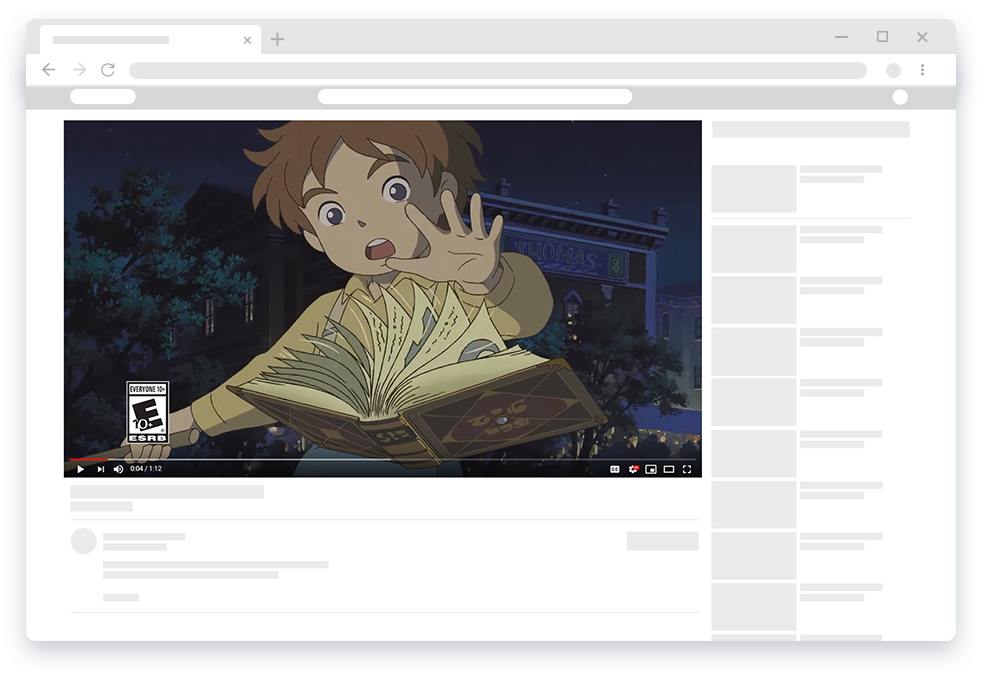Switch to miniplayer mode
This screenshot has height=676, width=985.
tap(651, 469)
